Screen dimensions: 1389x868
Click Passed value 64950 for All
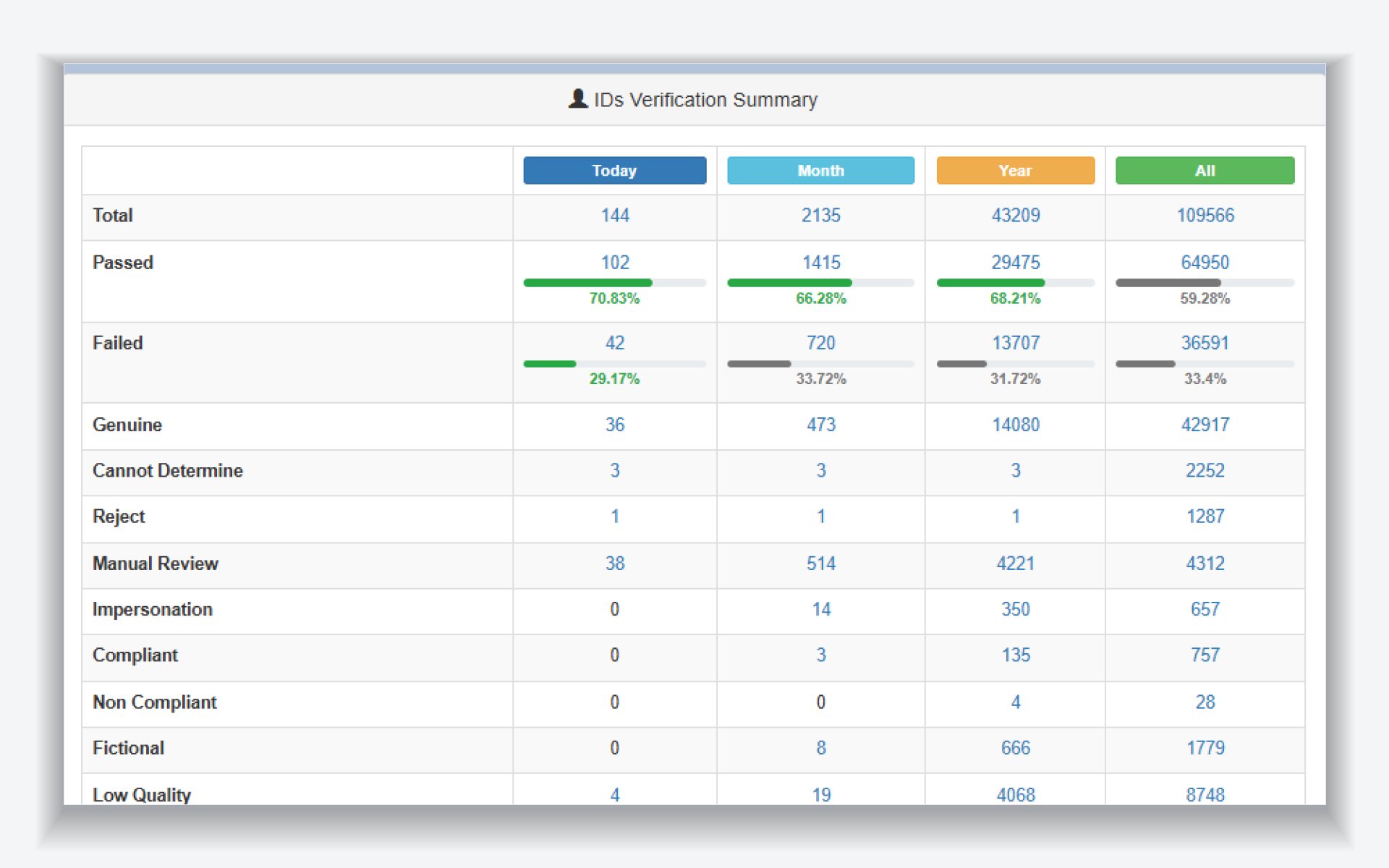(1205, 263)
